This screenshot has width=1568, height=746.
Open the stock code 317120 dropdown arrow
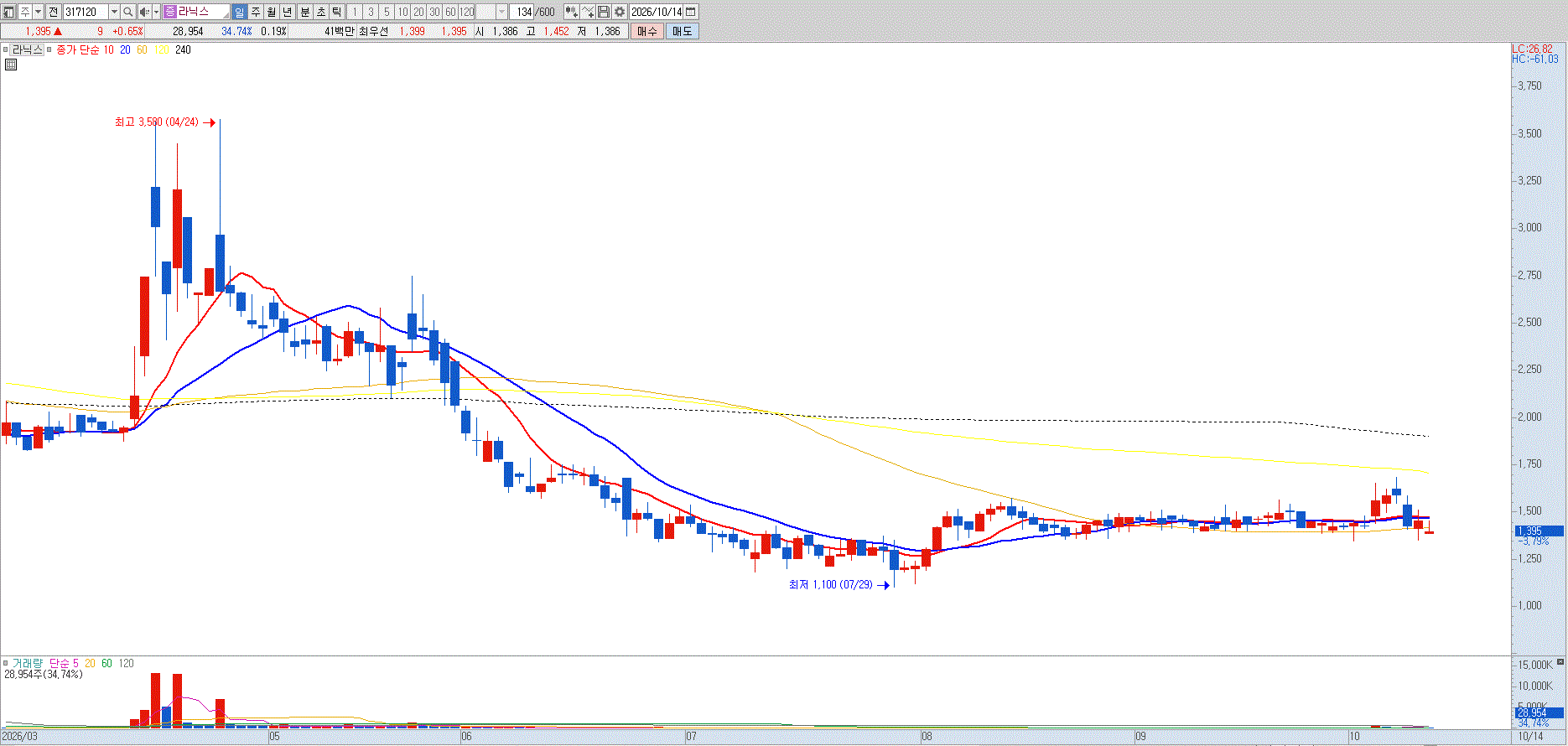click(114, 12)
